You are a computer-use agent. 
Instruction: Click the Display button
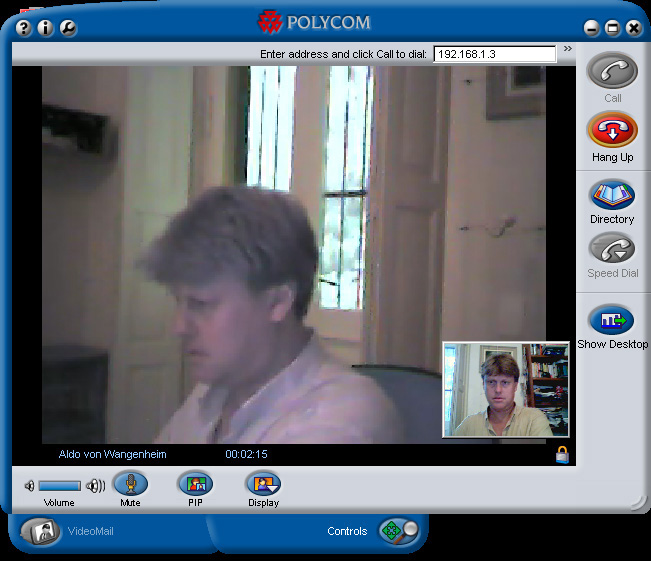pos(264,484)
